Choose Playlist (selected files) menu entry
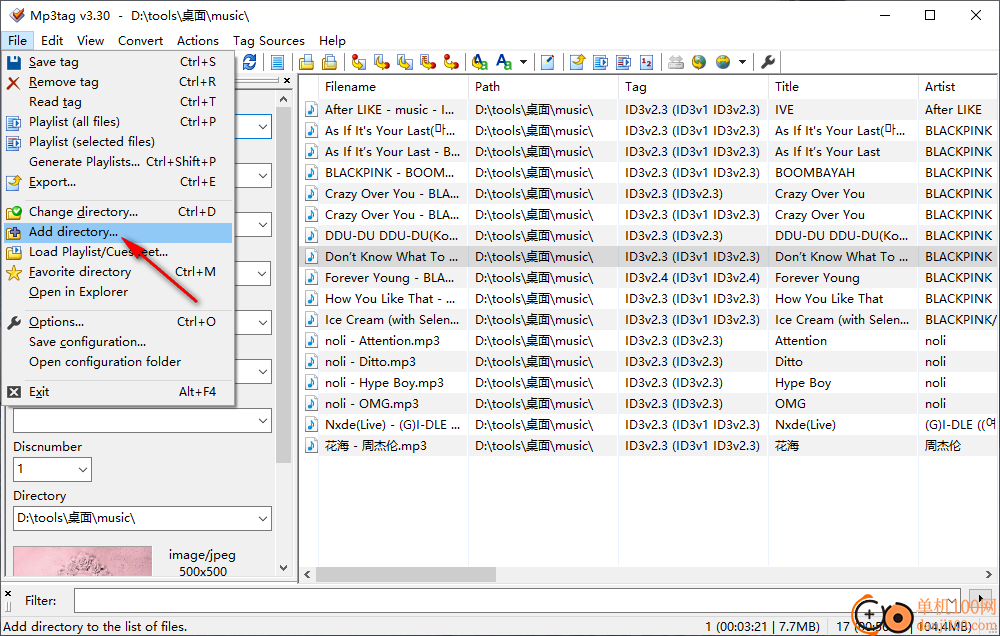 coord(119,142)
